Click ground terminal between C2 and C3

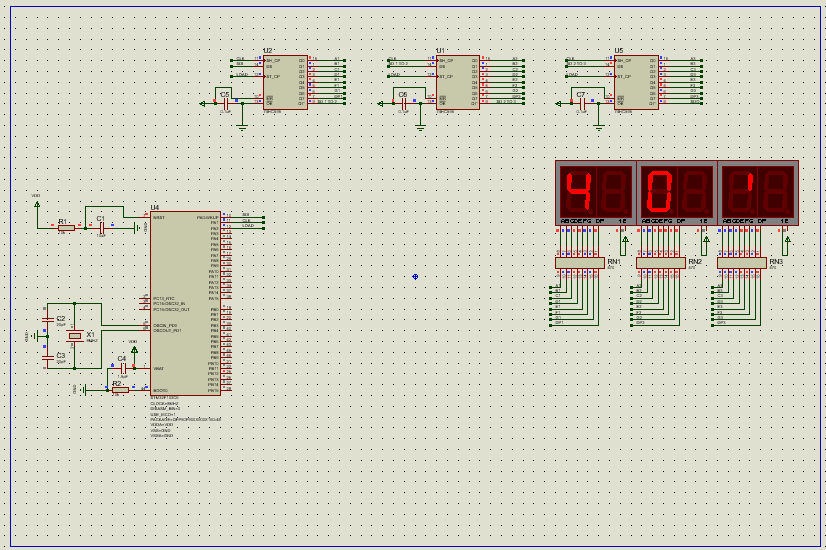(x=35, y=336)
